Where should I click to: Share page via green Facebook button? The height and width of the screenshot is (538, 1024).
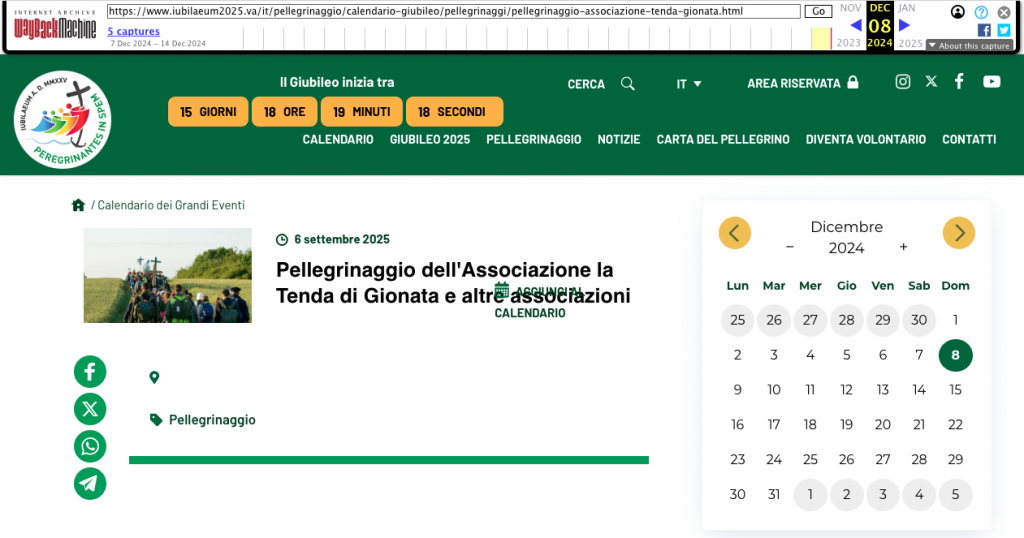pyautogui.click(x=90, y=372)
